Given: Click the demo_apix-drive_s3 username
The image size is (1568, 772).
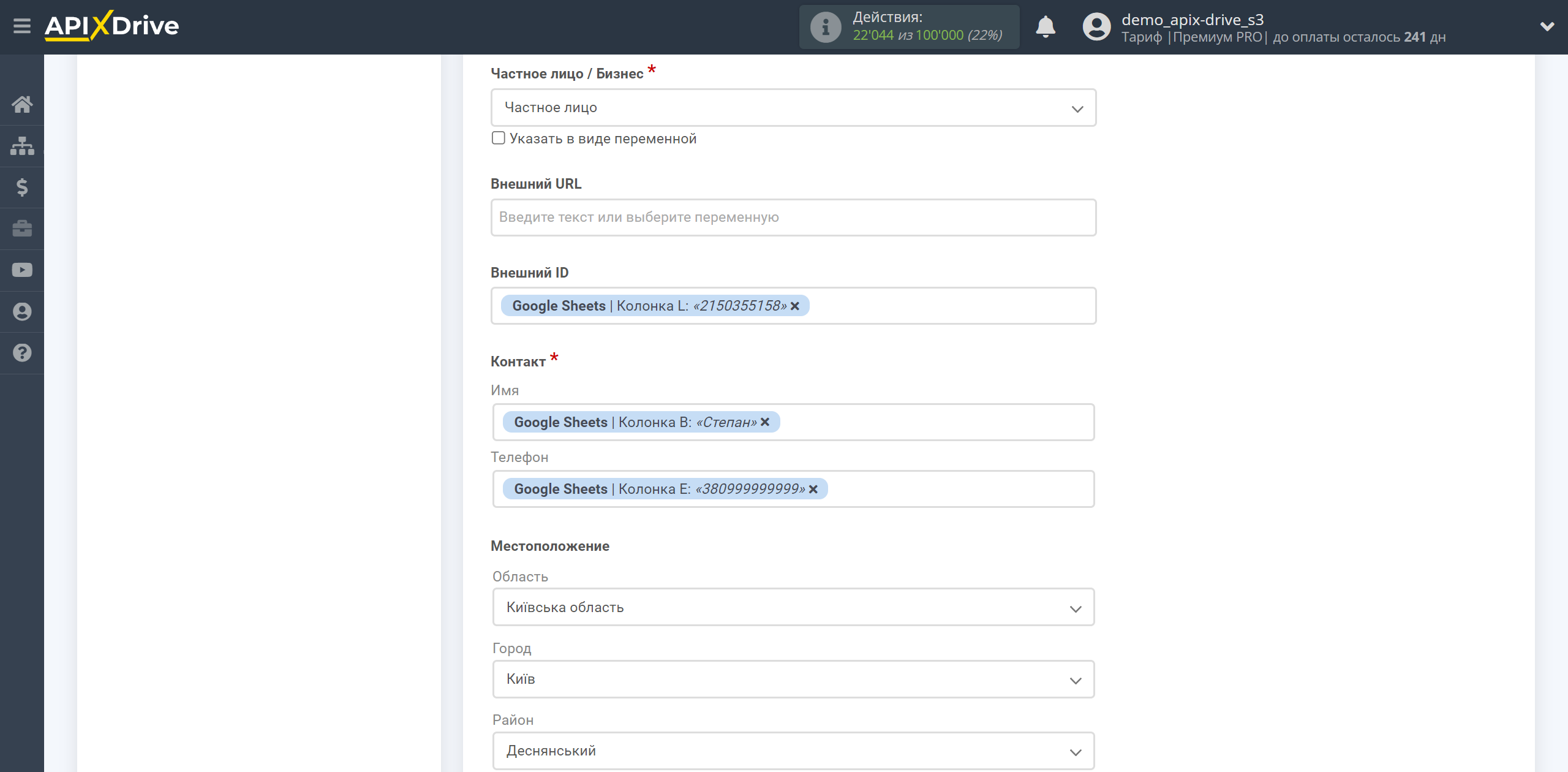Looking at the screenshot, I should [x=1192, y=20].
